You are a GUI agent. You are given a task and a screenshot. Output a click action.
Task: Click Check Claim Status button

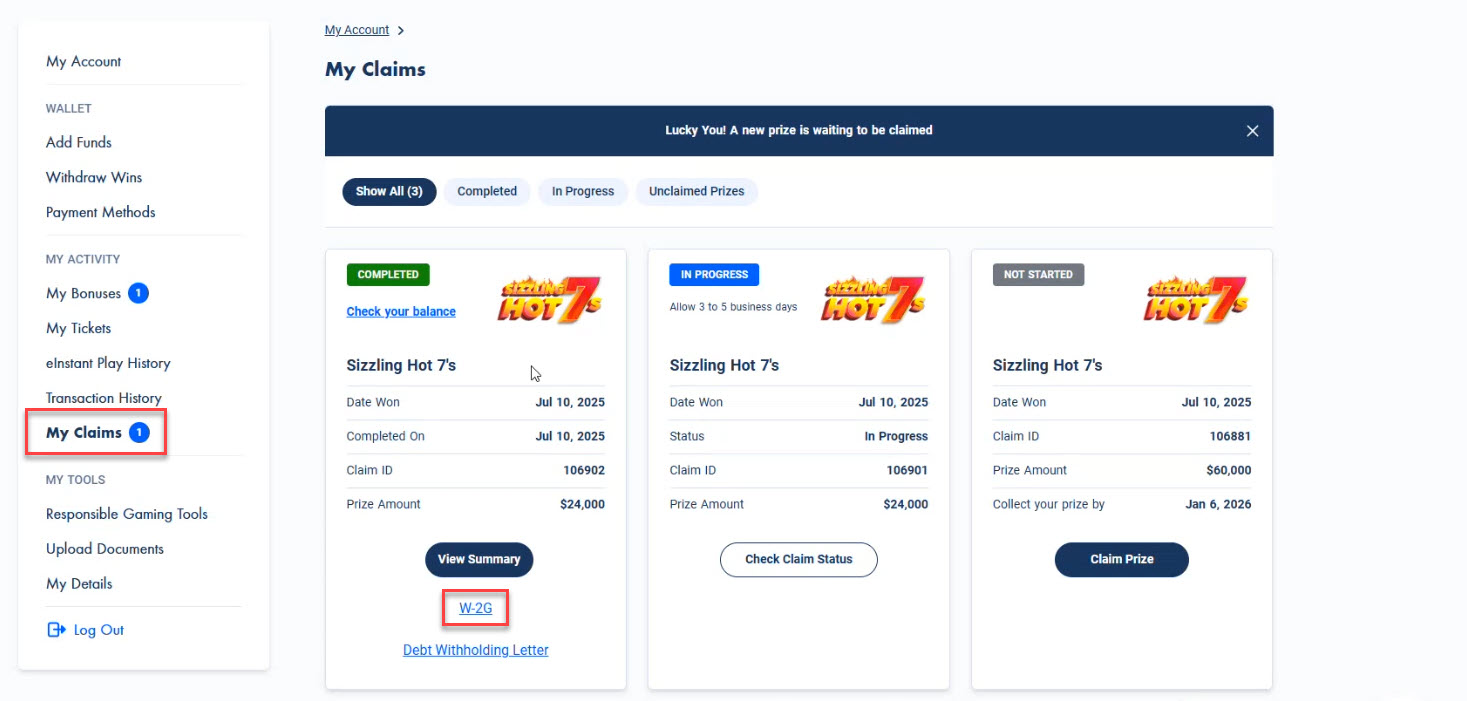pyautogui.click(x=799, y=559)
